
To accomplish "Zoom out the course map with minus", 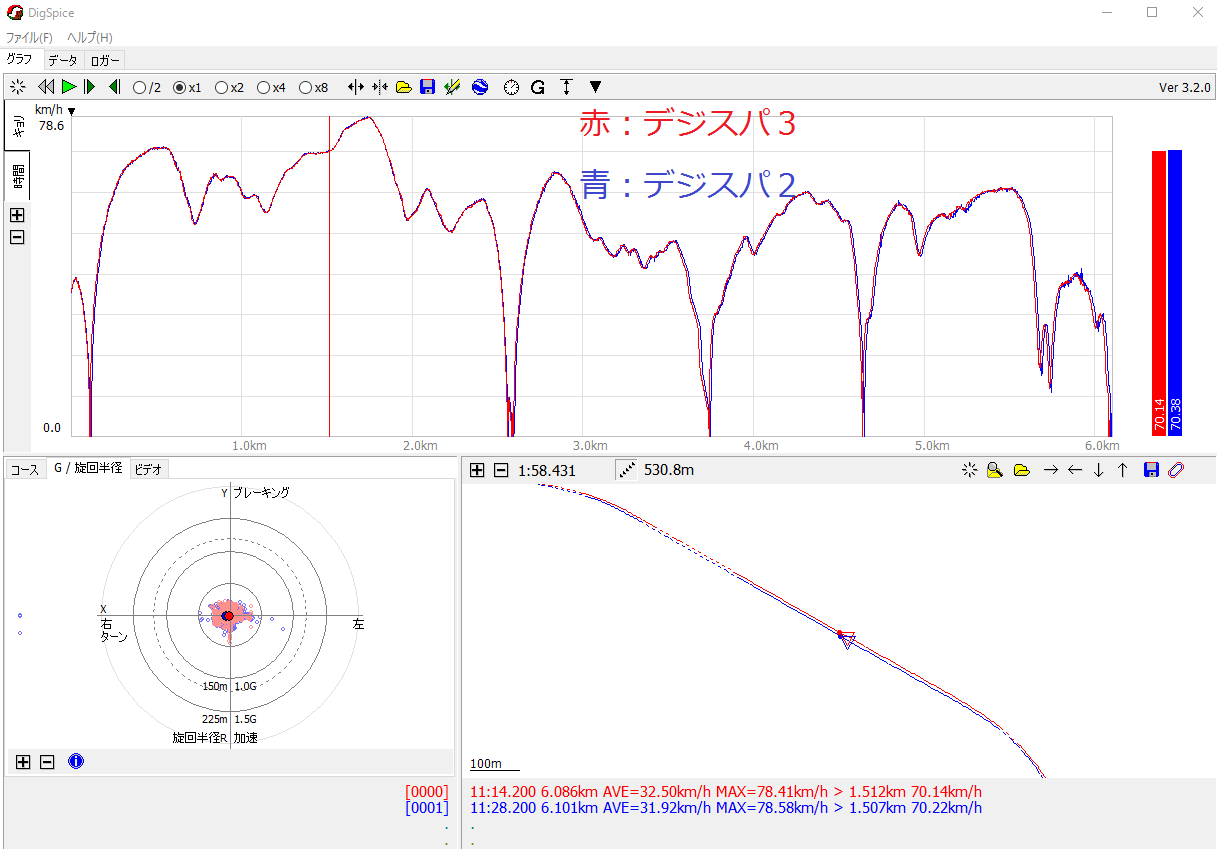I will pyautogui.click(x=501, y=470).
